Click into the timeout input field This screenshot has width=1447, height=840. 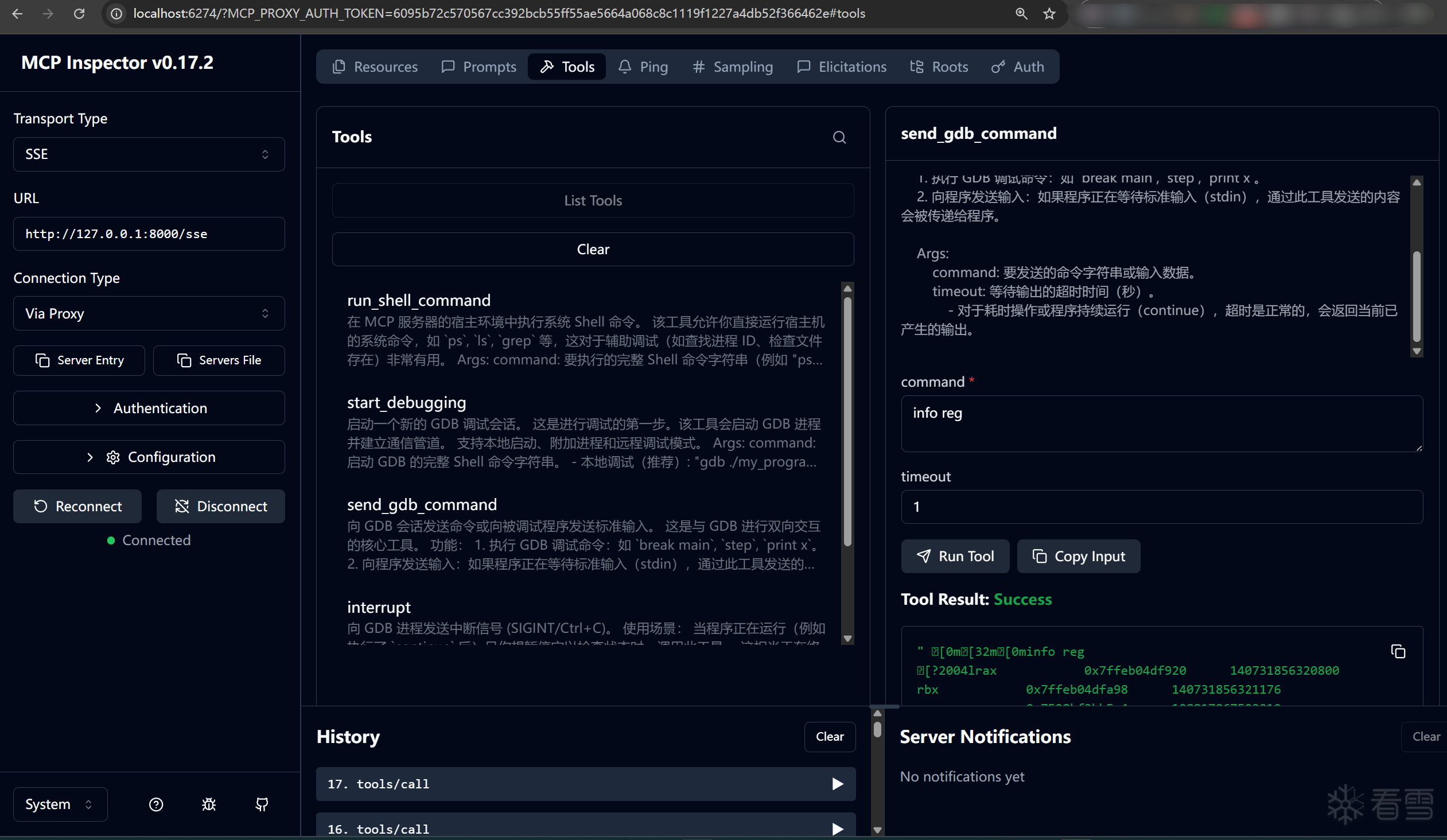(x=1161, y=507)
